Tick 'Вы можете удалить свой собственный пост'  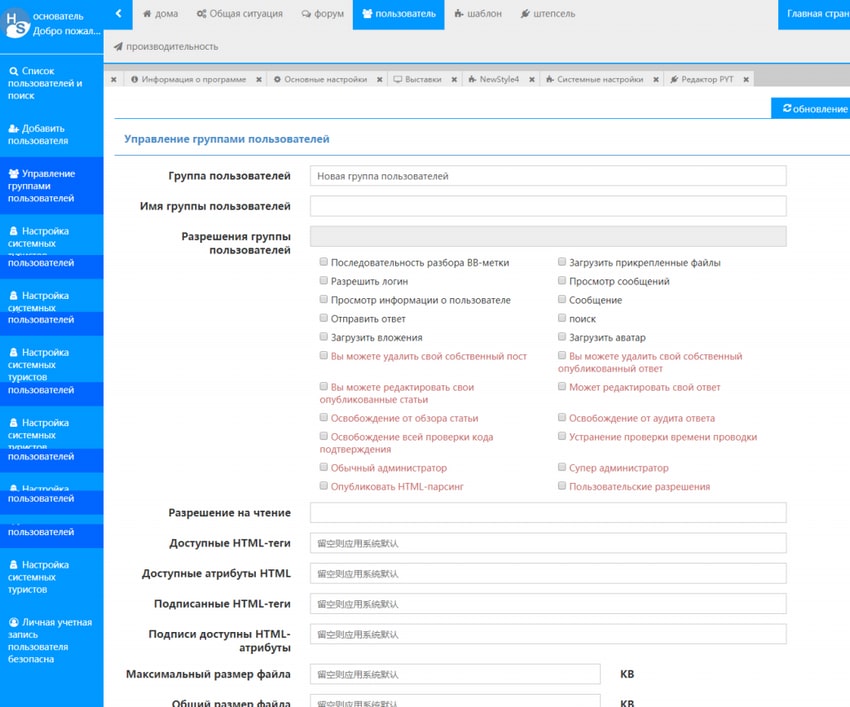point(324,355)
